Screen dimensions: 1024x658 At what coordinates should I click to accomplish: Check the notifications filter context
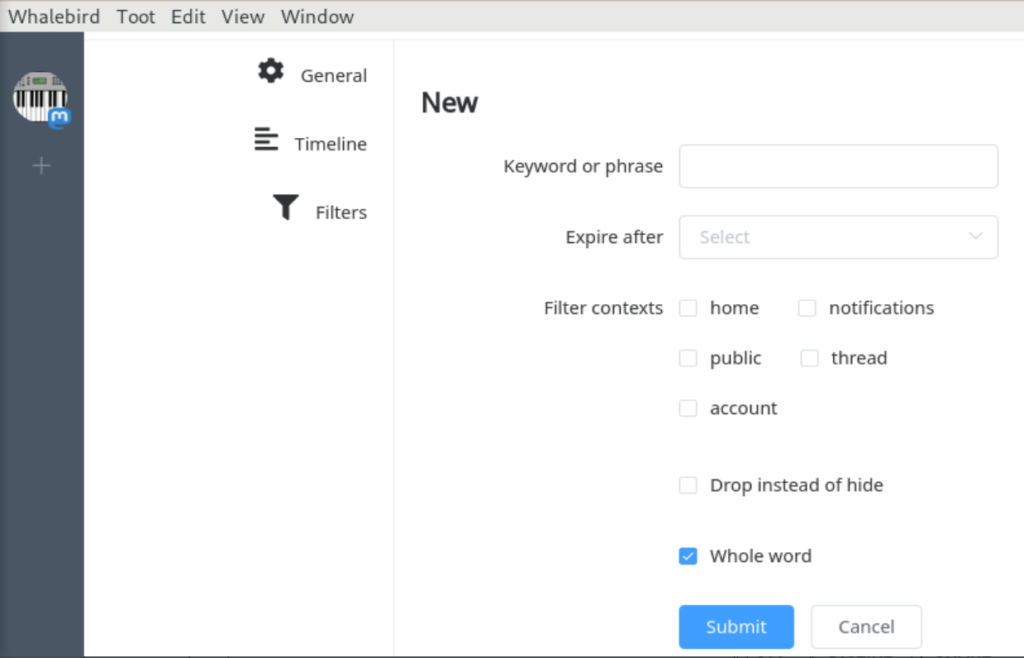807,308
